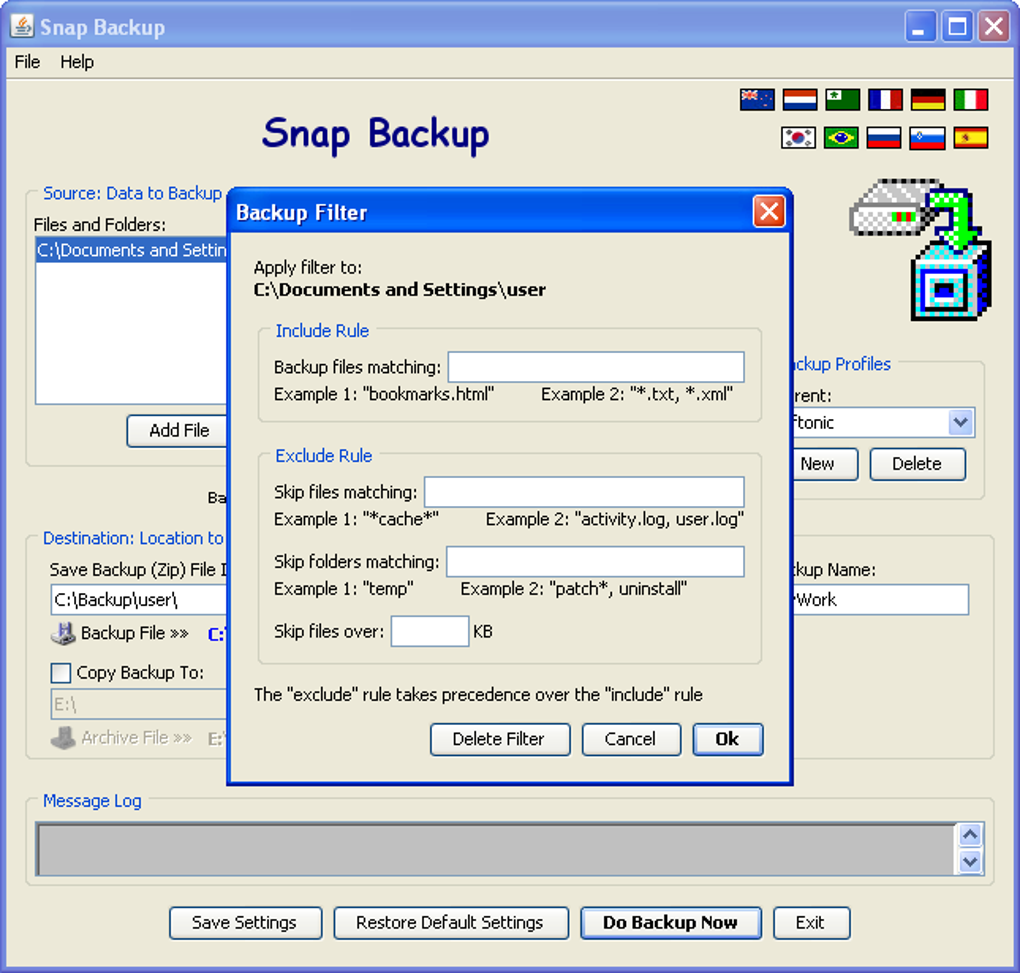Screen dimensions: 1020x973
Task: Click the bold path C:\Documents and Settings\user
Action: click(x=399, y=290)
